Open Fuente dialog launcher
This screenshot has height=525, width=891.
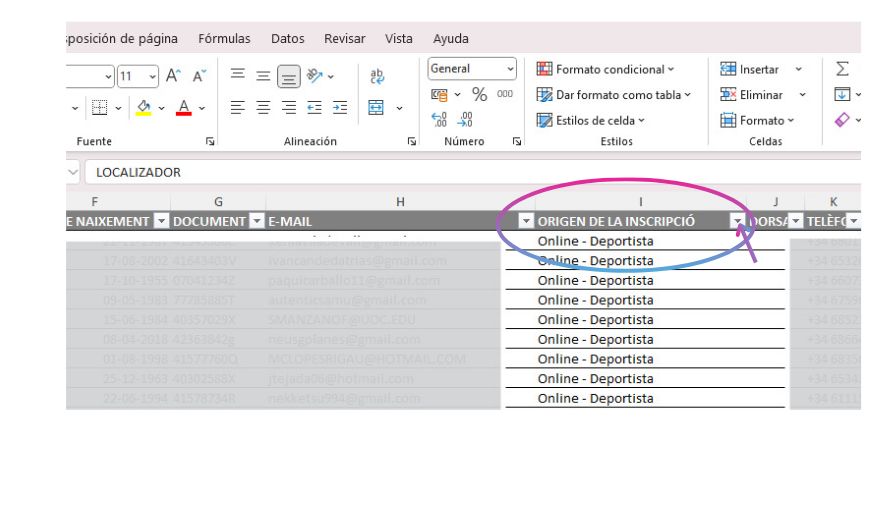click(x=210, y=141)
